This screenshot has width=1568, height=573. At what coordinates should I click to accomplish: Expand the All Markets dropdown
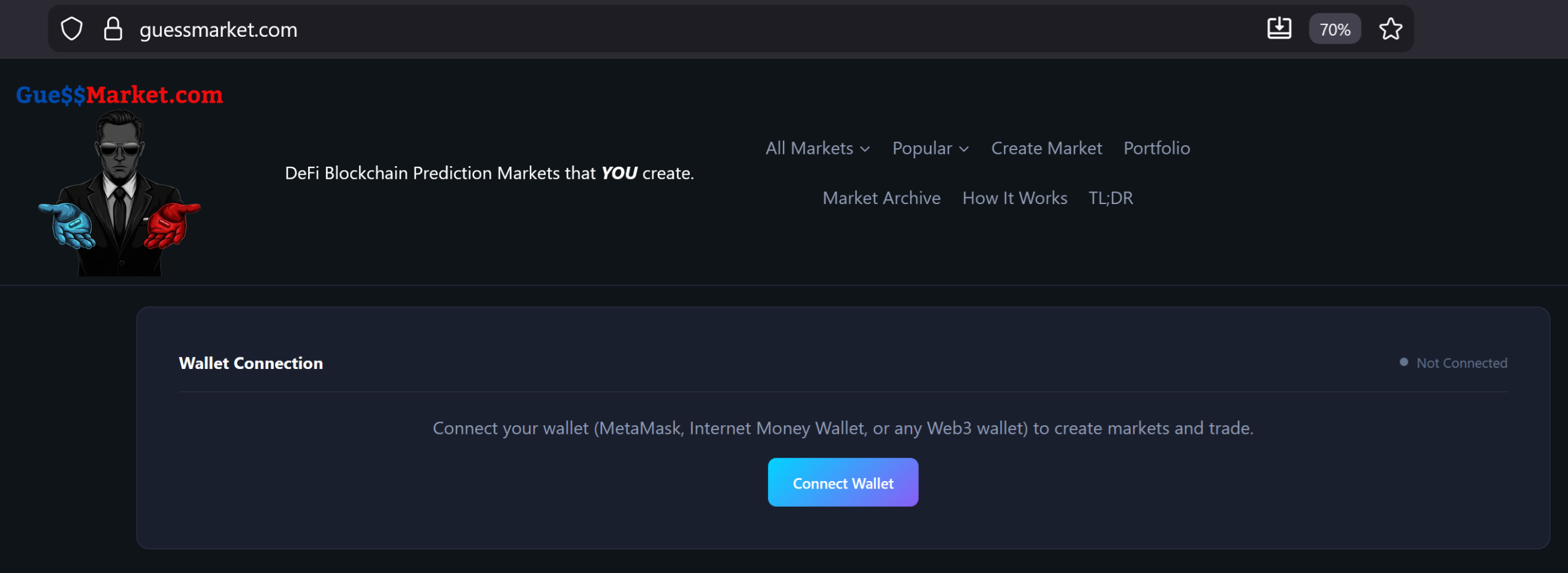point(817,148)
